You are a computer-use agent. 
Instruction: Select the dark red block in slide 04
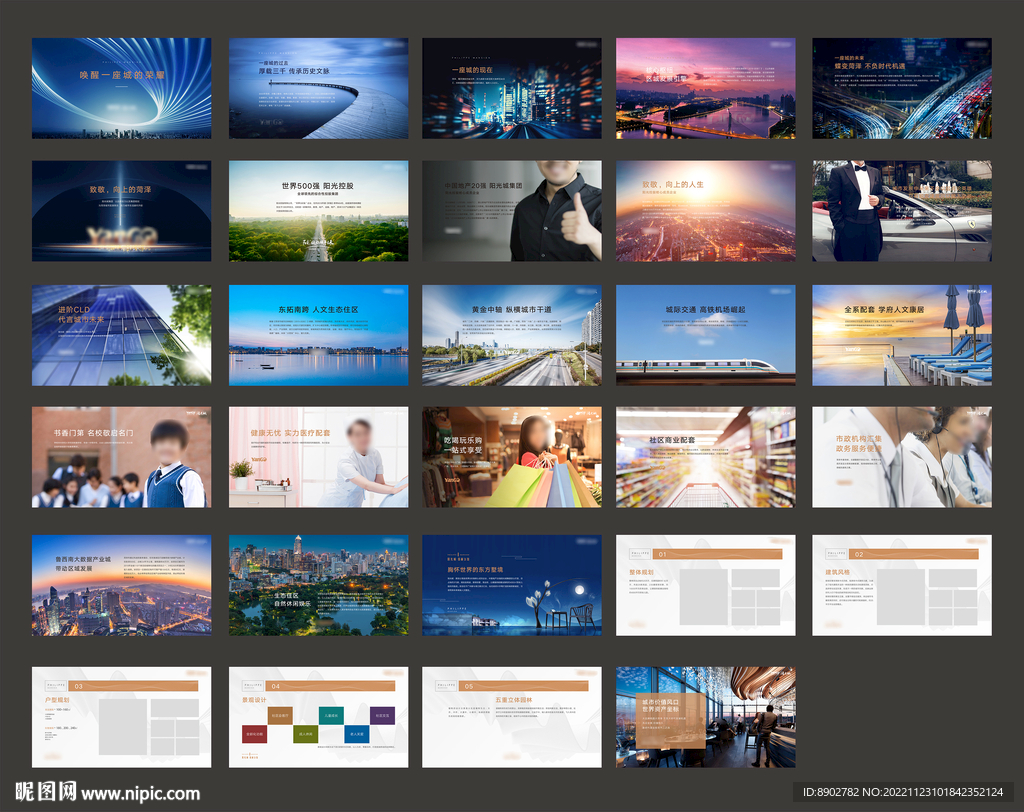tap(254, 734)
